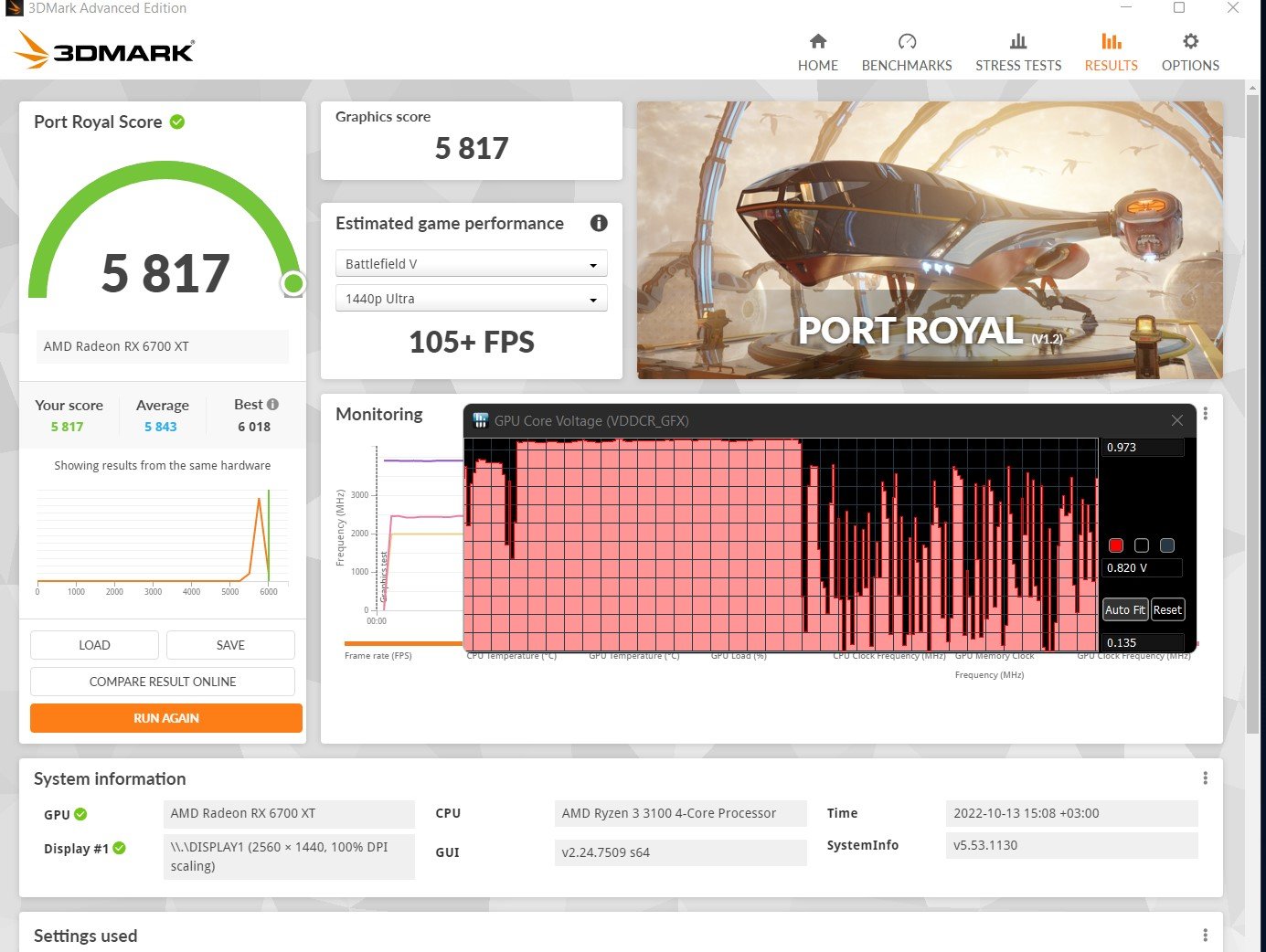Viewport: 1266px width, 952px height.
Task: Click Your score value 5 817
Action: click(x=67, y=427)
